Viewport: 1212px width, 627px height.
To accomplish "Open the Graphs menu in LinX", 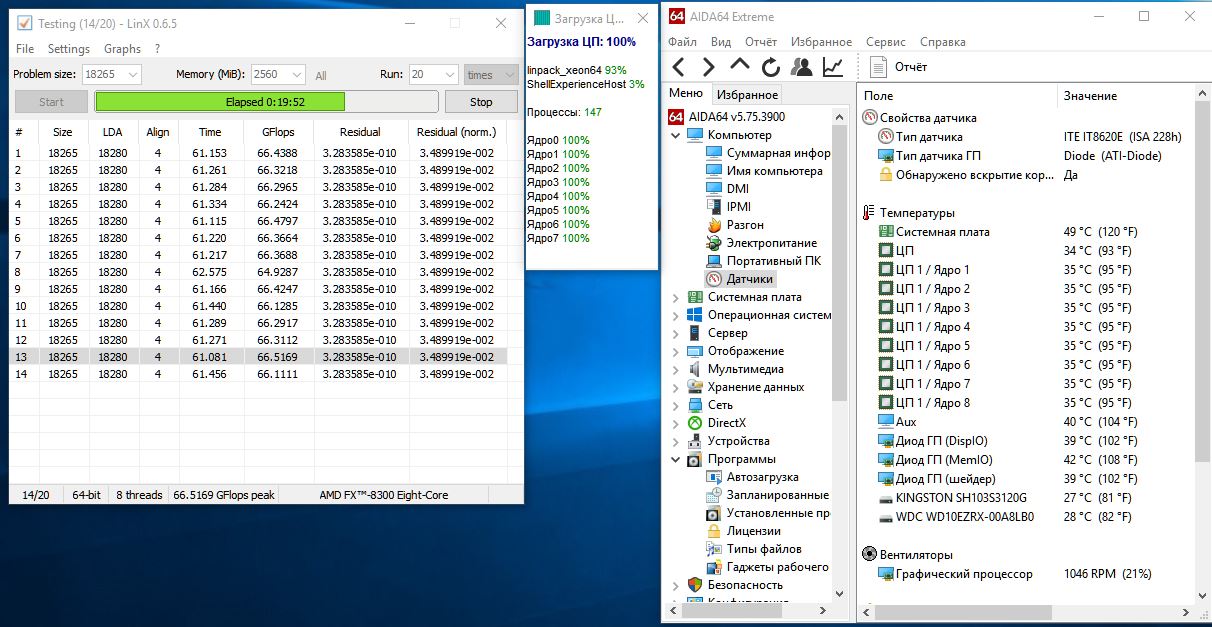I will pos(122,49).
